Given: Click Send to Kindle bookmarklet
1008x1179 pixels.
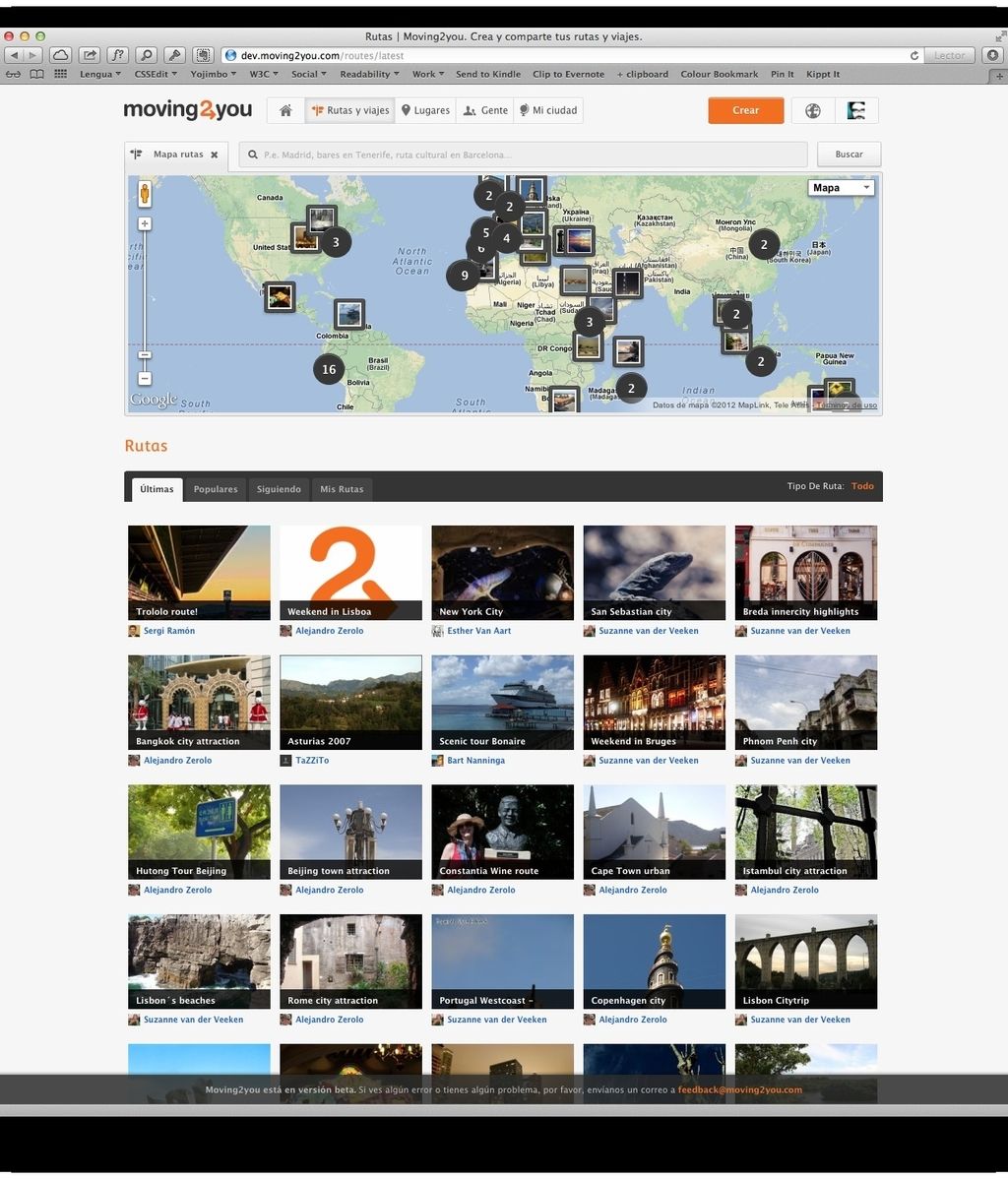Looking at the screenshot, I should 488,75.
